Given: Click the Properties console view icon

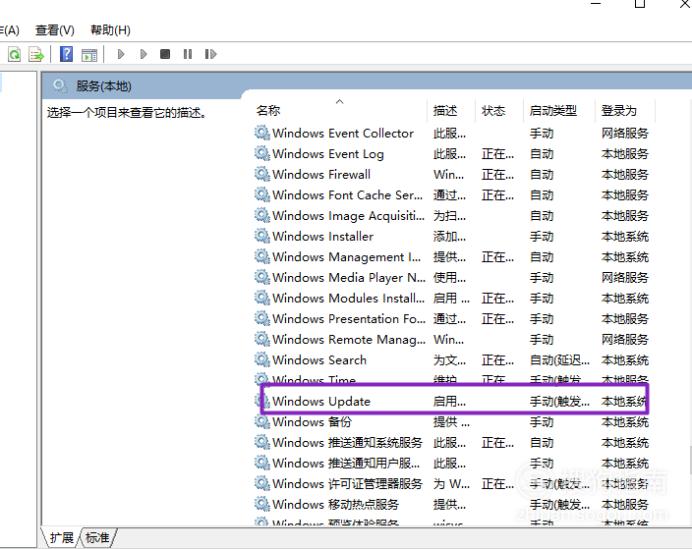Looking at the screenshot, I should click(89, 55).
